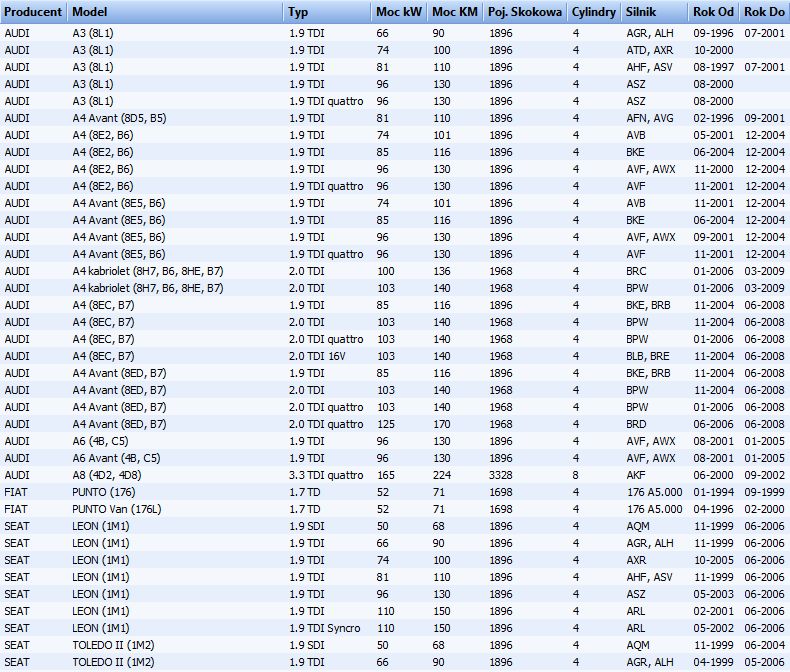This screenshot has height=672, width=790.
Task: Sort by the Cylindry column header
Action: (x=594, y=12)
